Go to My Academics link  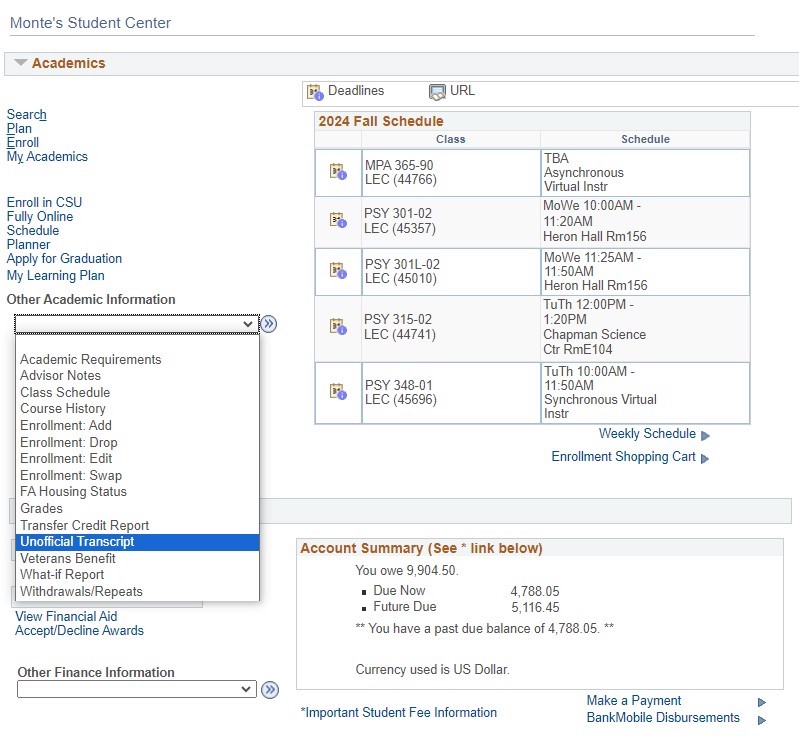coord(47,156)
